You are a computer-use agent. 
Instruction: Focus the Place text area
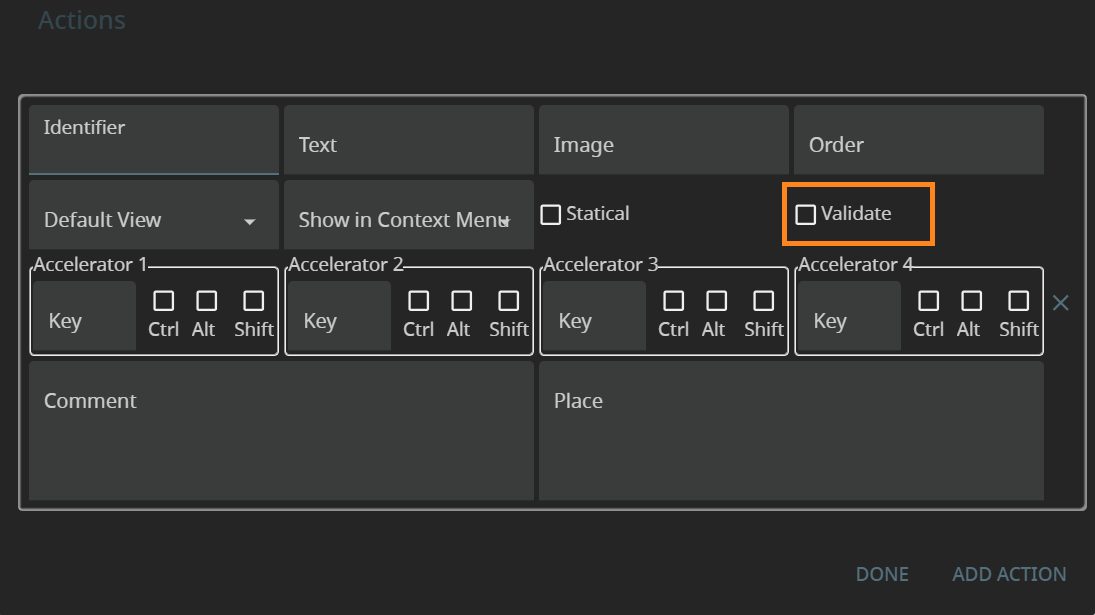click(790, 431)
